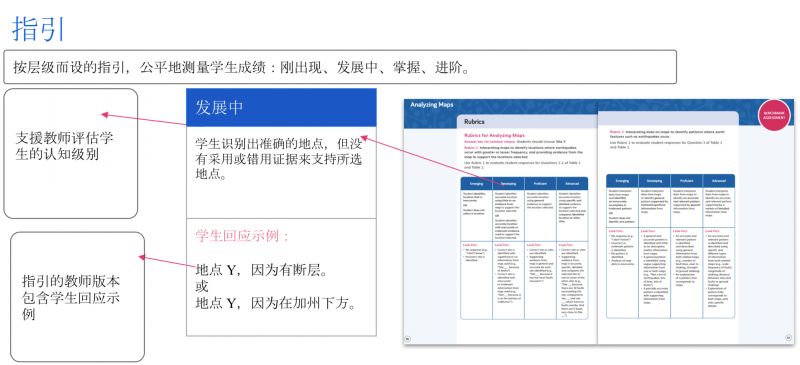
Task: Click the 地点 Y，因为在加州下方 line
Action: point(276,303)
